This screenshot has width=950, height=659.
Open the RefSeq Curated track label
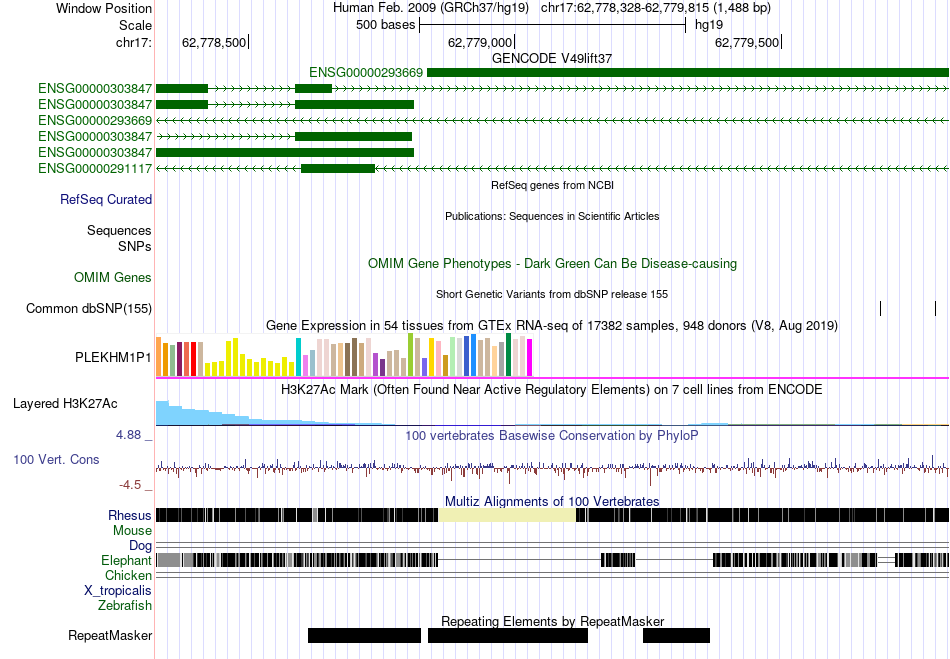(x=106, y=199)
